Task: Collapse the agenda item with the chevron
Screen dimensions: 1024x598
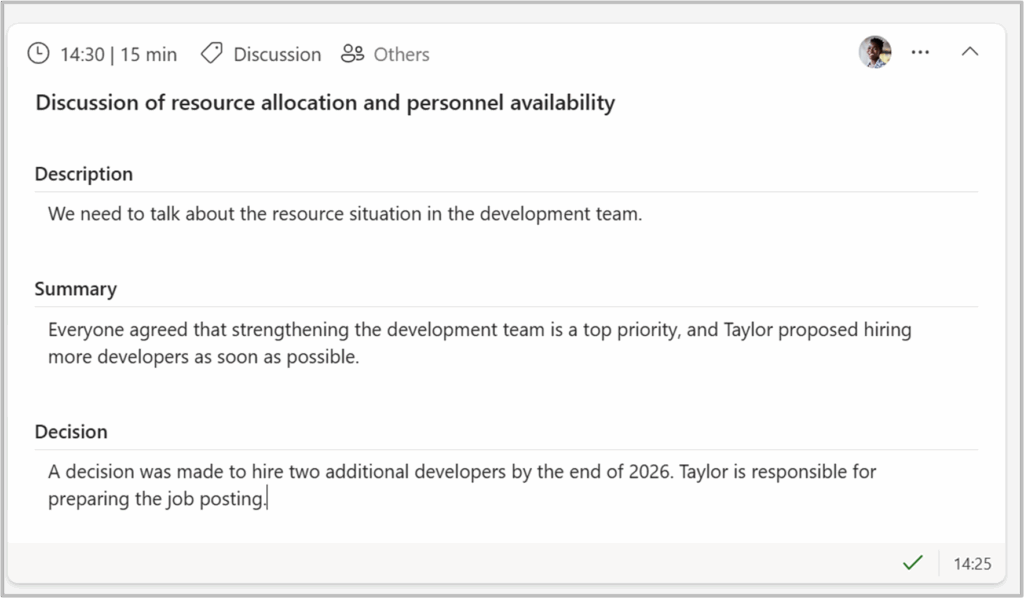Action: tap(969, 52)
